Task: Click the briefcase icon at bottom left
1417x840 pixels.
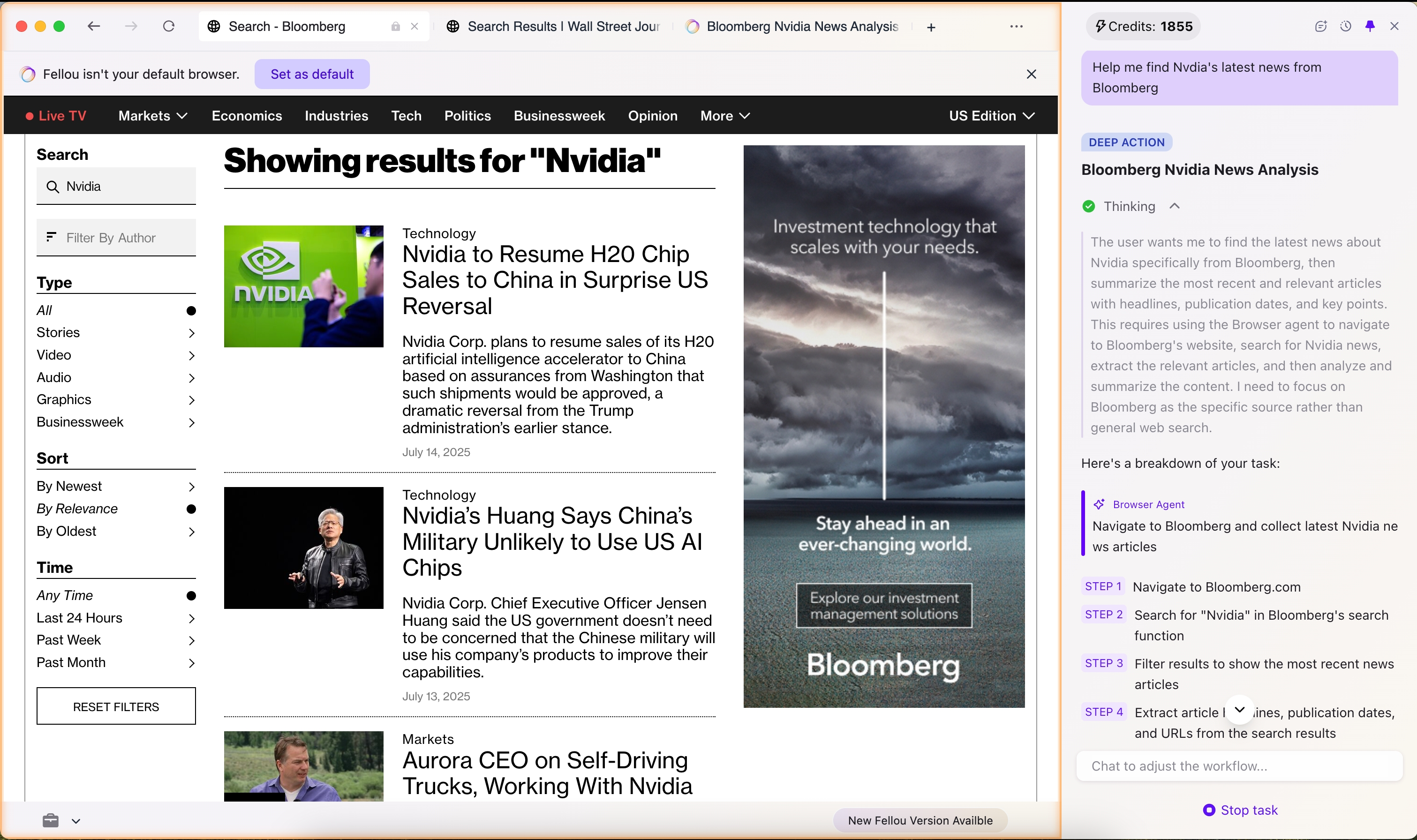Action: coord(51,820)
